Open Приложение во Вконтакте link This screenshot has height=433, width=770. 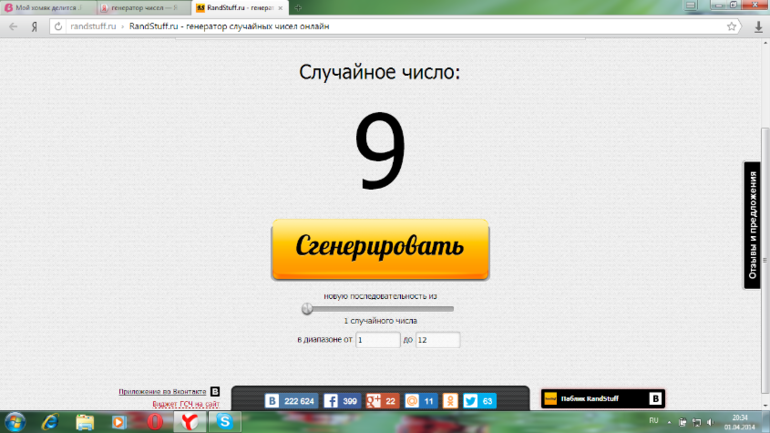tap(162, 391)
